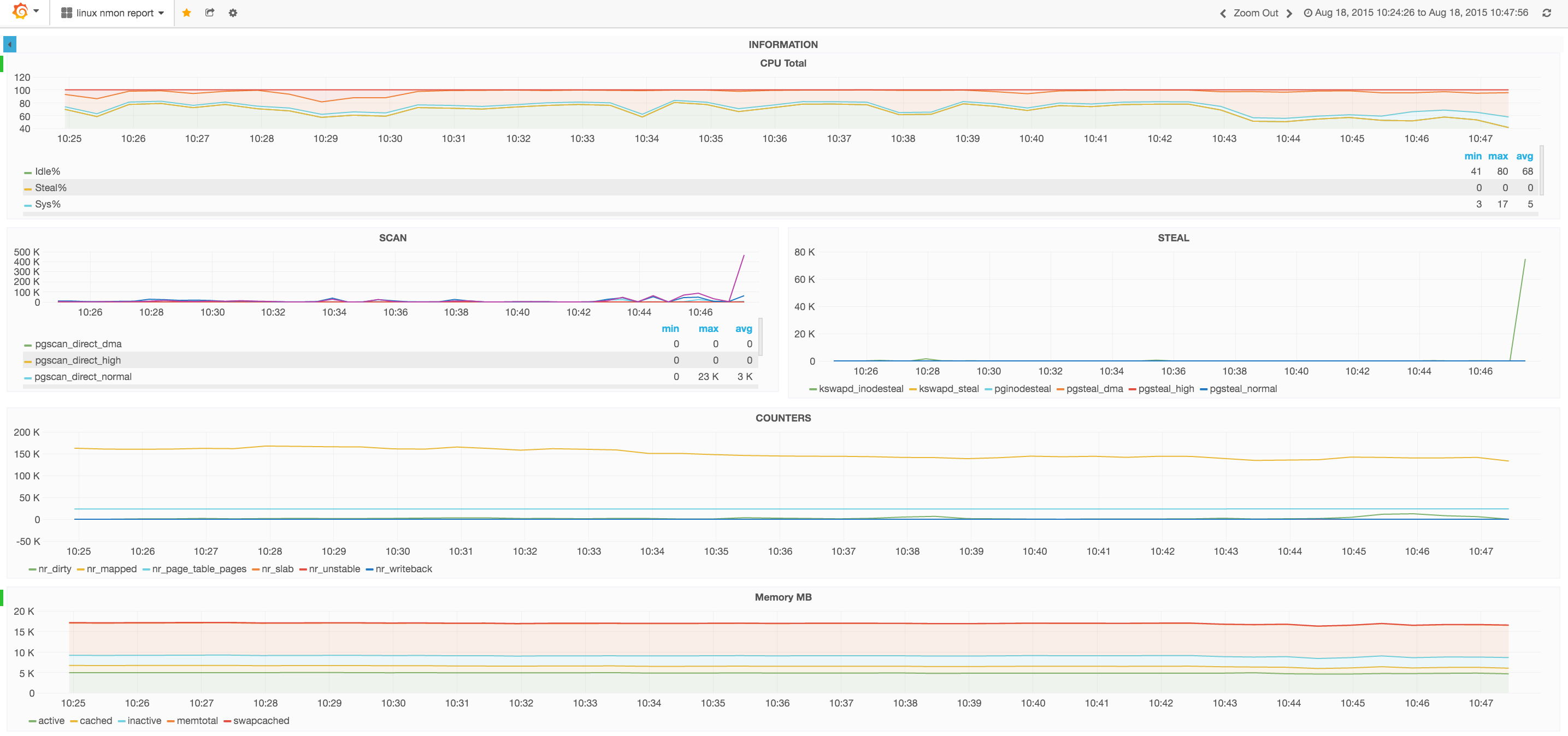Toggle Idle% series in CPU legend
The height and width of the screenshot is (736, 1568).
pos(48,171)
